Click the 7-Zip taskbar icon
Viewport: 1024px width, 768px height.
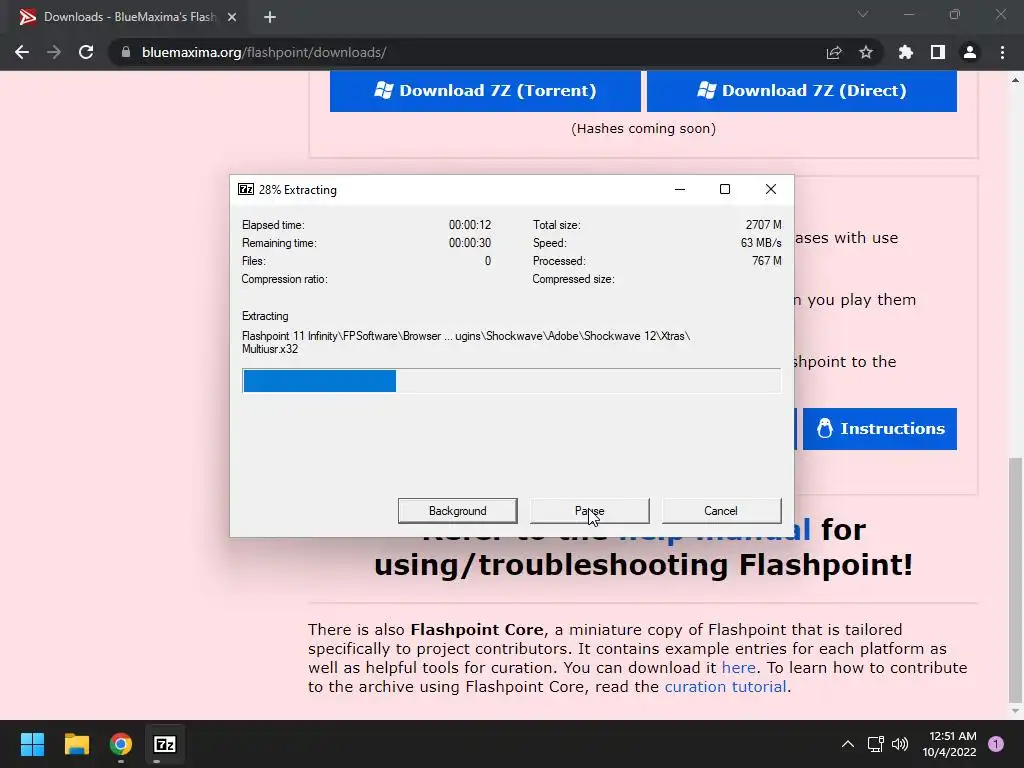click(x=165, y=744)
